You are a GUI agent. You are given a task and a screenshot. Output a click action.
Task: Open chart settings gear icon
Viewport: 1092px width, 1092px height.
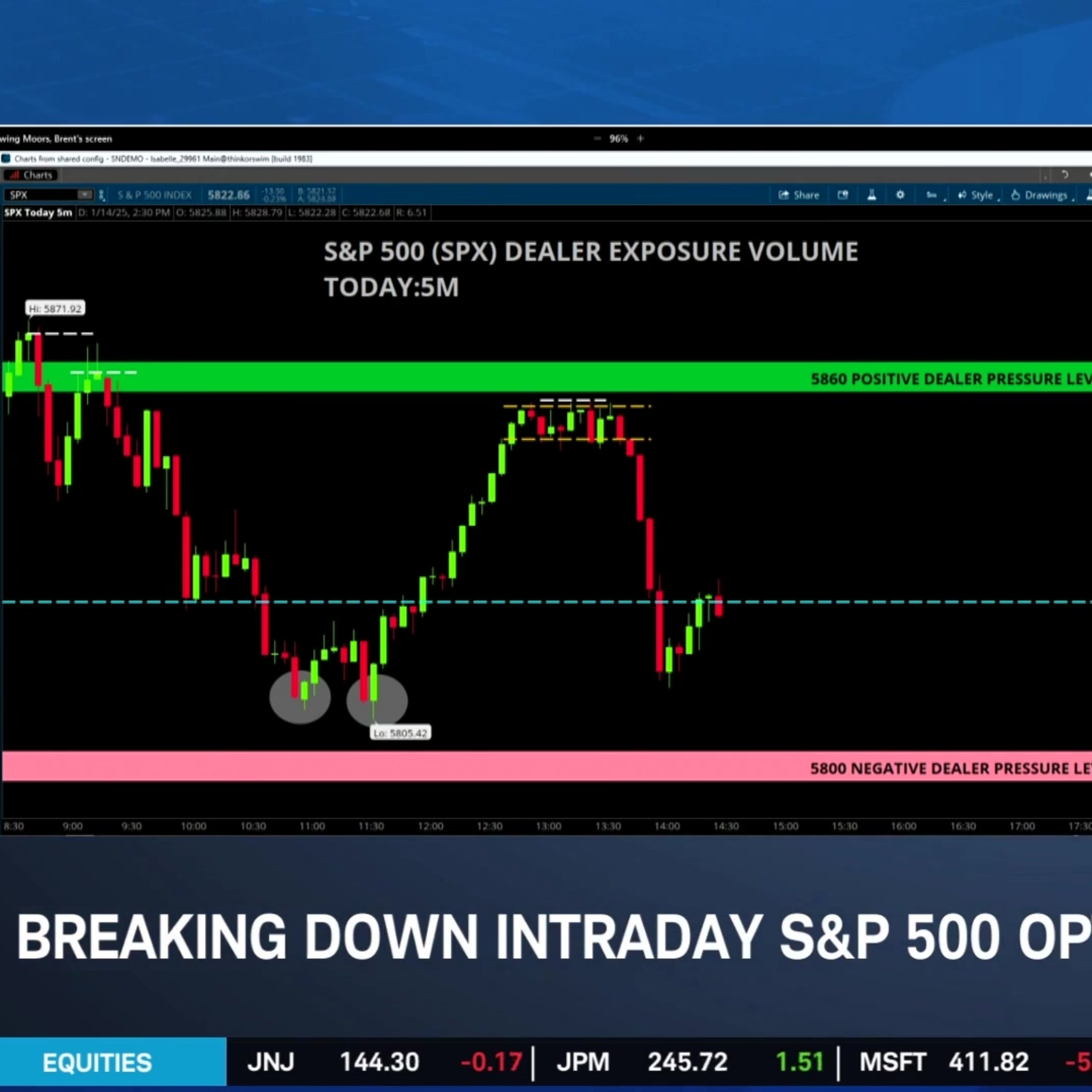click(900, 195)
